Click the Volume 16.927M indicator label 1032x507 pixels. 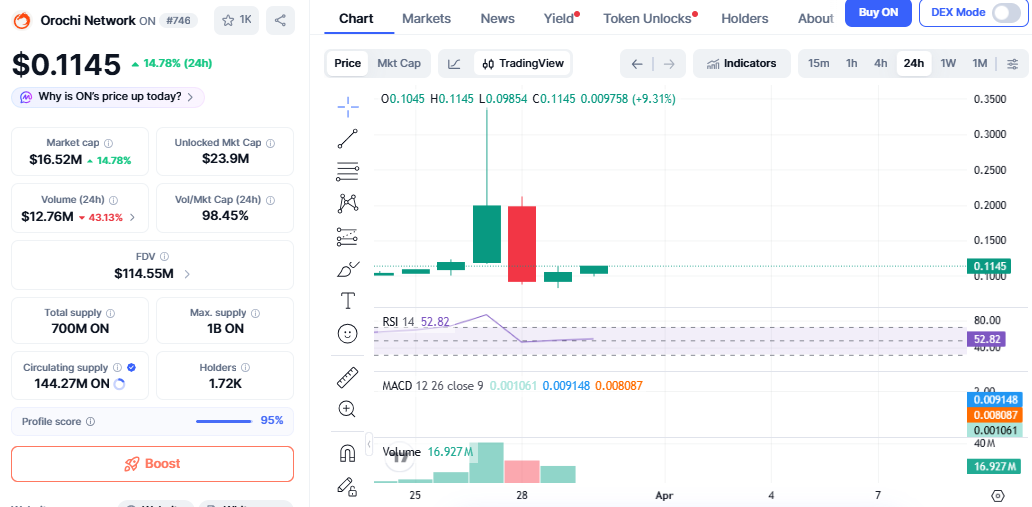click(x=428, y=452)
